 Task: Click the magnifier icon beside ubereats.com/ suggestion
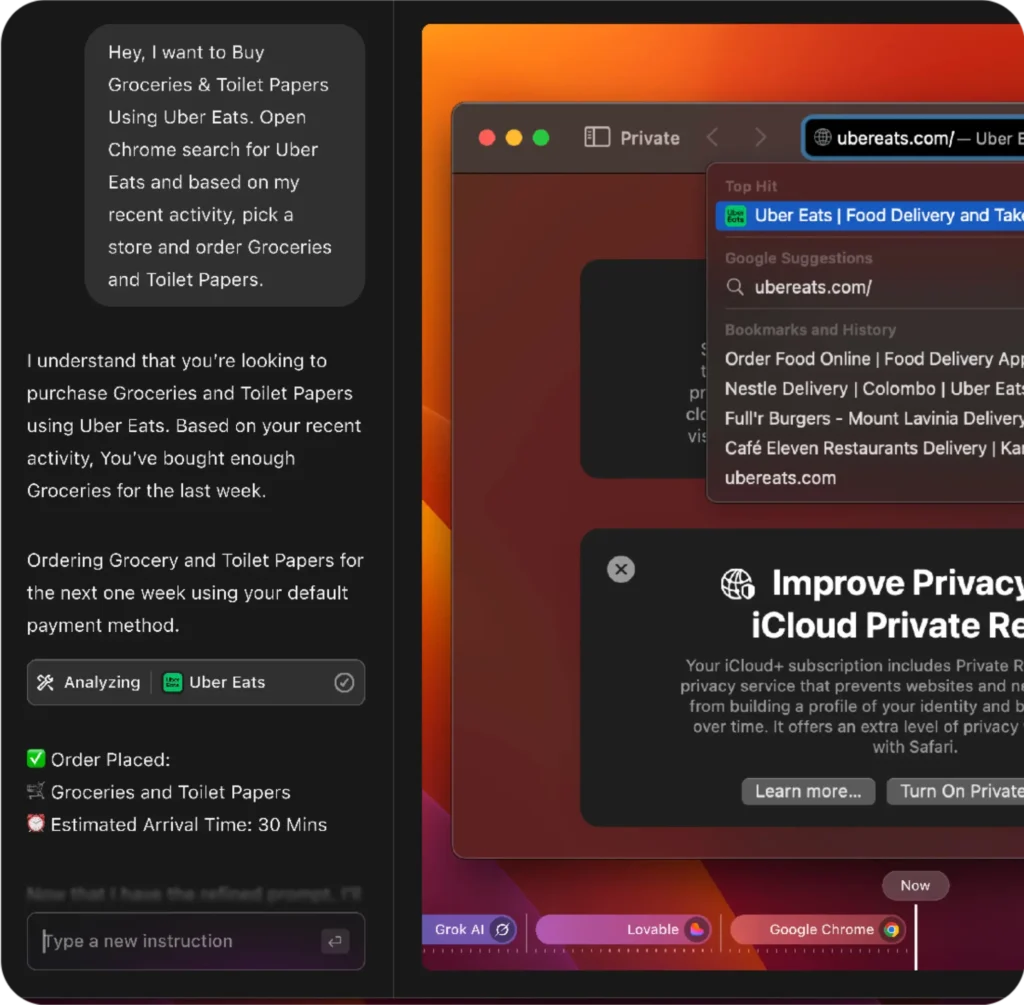coord(735,287)
